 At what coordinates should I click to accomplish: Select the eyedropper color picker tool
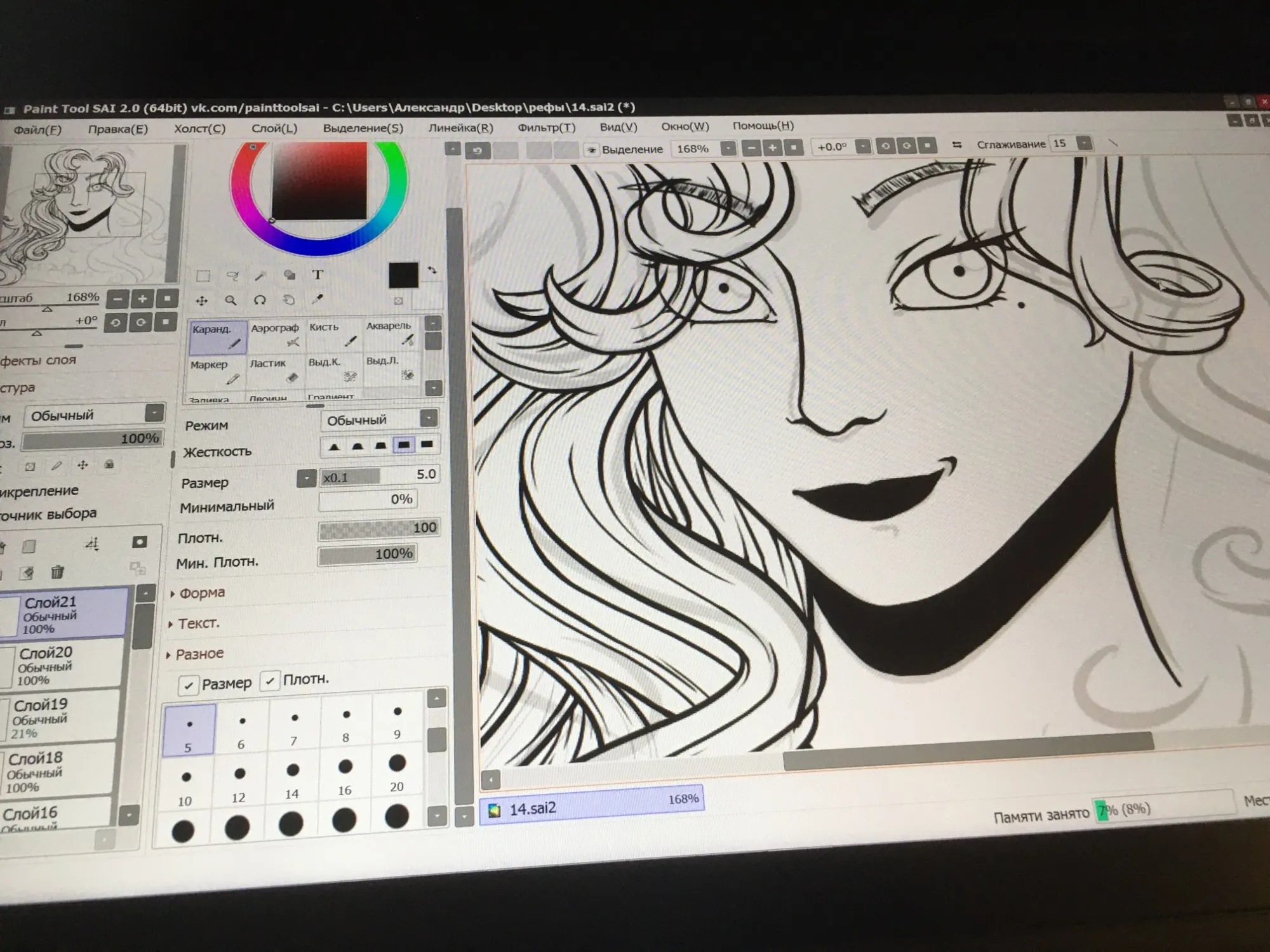317,299
